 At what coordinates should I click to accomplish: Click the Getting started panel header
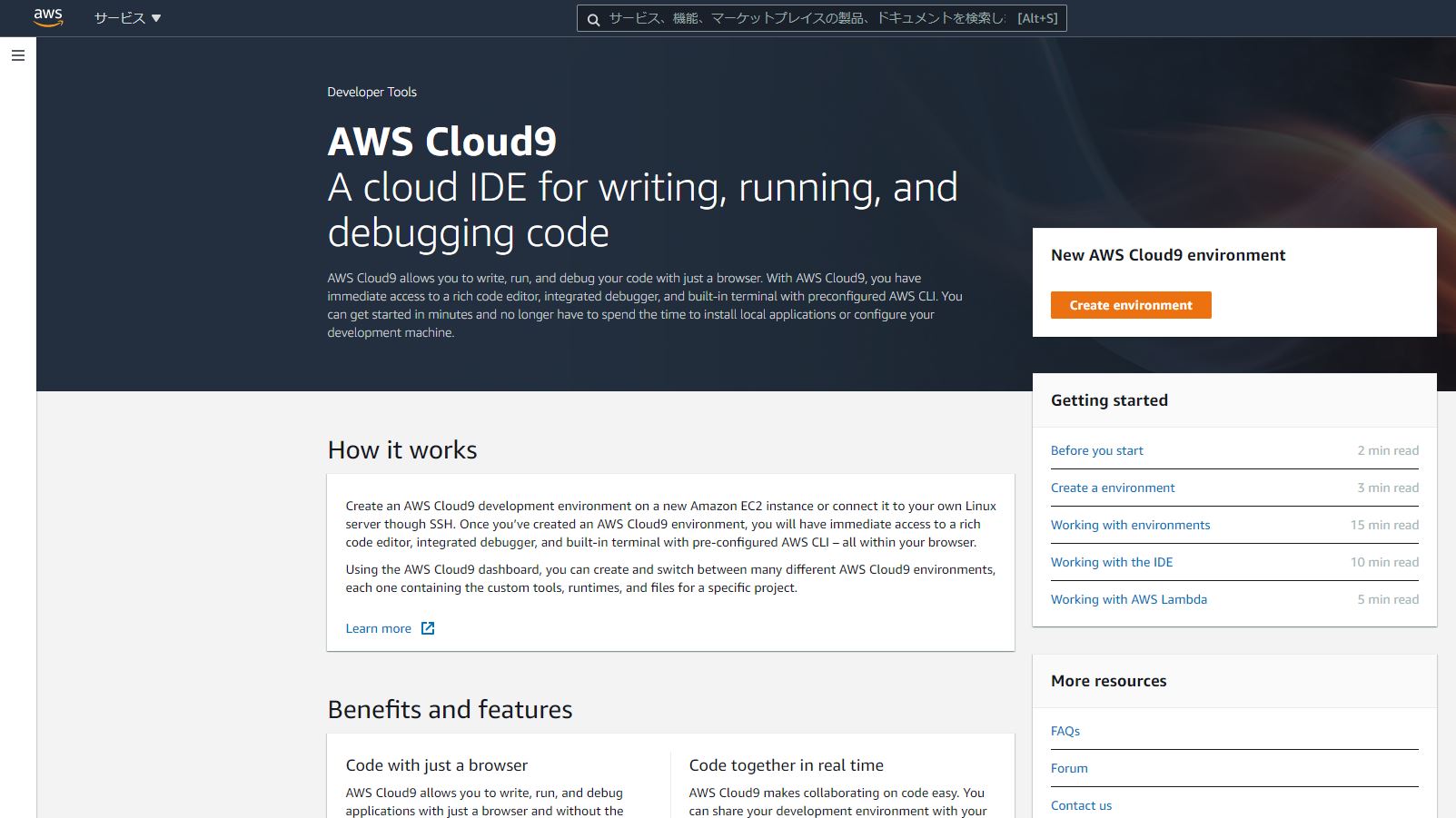click(x=1109, y=400)
